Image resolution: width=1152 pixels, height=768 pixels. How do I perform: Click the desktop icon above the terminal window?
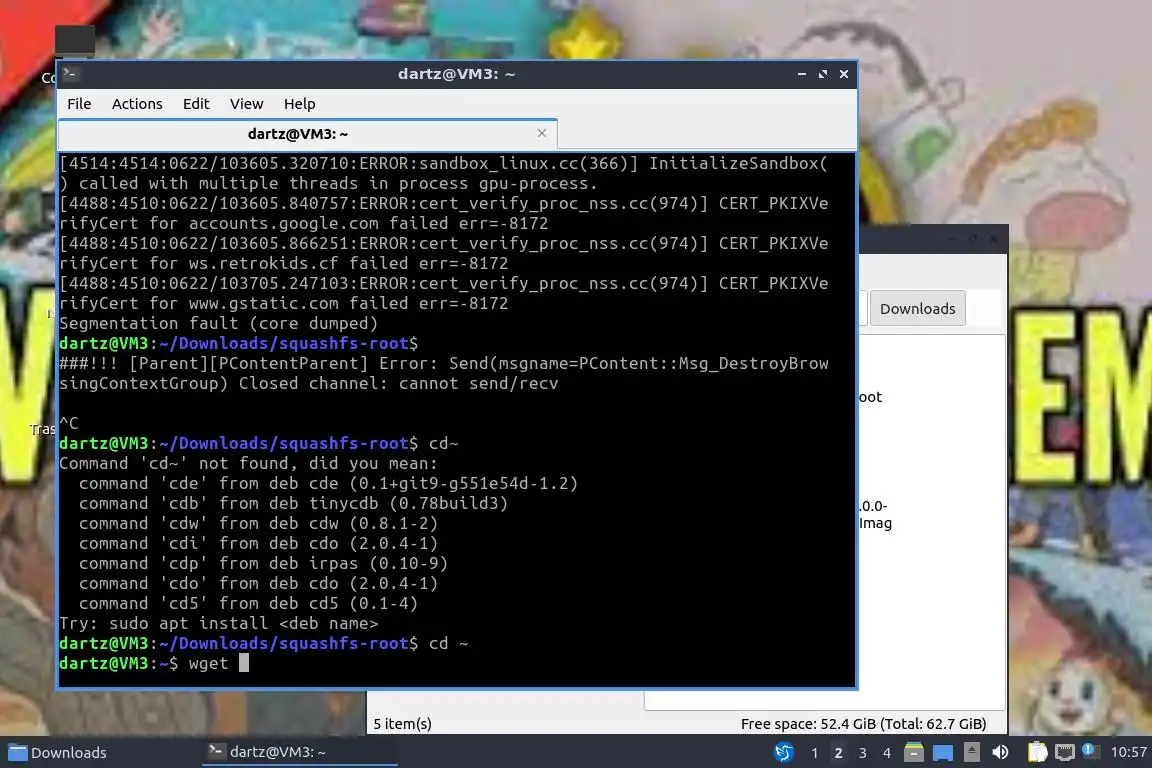point(74,39)
